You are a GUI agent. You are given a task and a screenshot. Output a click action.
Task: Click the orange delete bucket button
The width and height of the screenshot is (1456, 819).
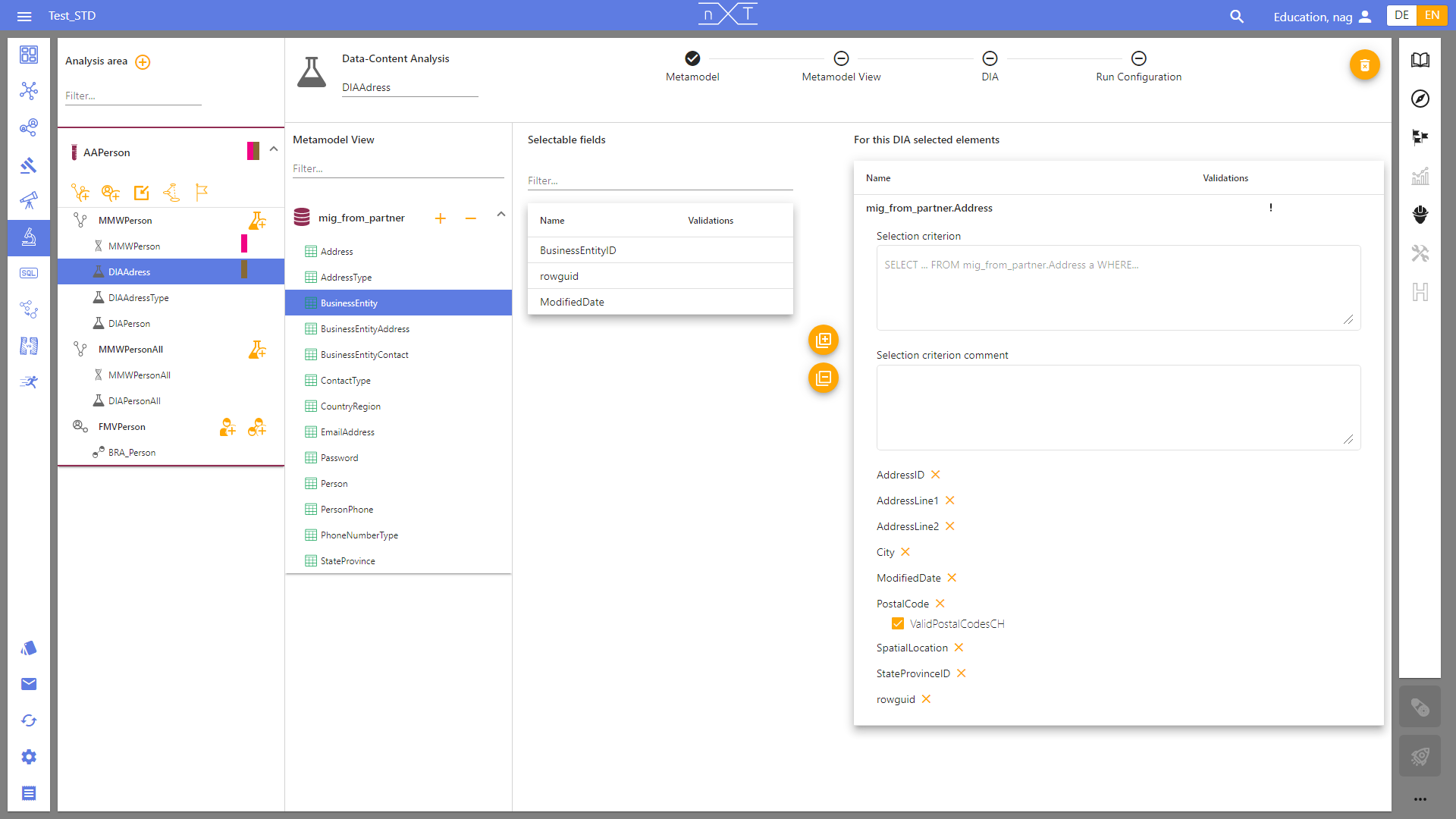click(1365, 65)
